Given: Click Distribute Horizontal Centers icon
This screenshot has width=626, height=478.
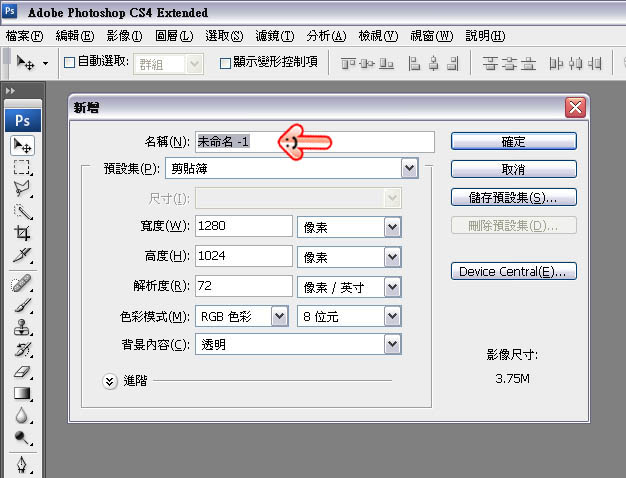Looking at the screenshot, I should (576, 63).
